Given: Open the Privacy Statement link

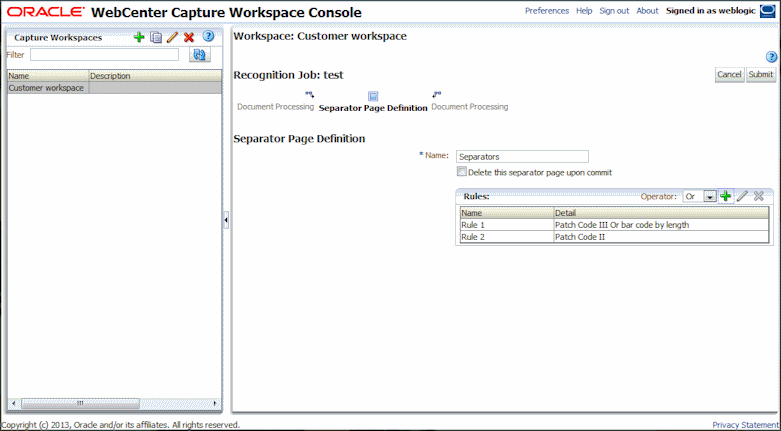Looking at the screenshot, I should [747, 425].
